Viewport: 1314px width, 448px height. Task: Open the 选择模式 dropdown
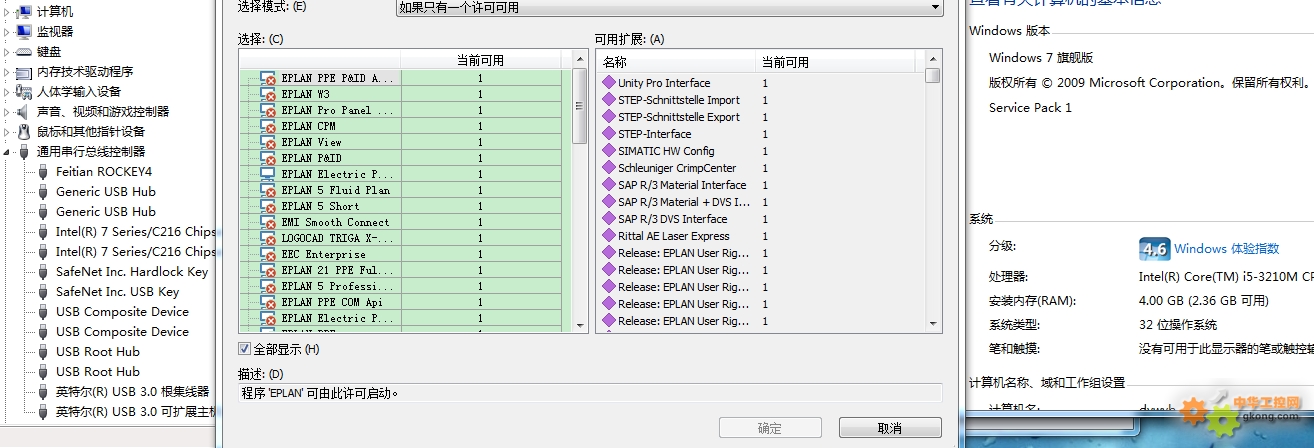pyautogui.click(x=669, y=8)
